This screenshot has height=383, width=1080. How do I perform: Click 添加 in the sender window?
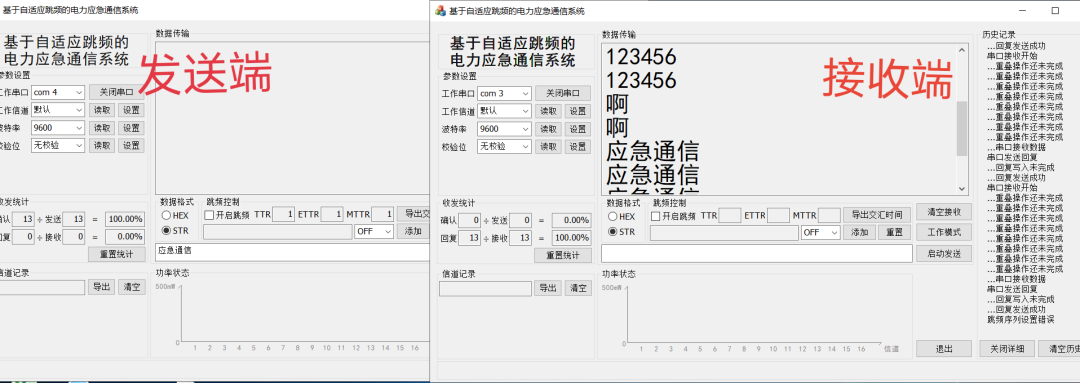point(413,231)
